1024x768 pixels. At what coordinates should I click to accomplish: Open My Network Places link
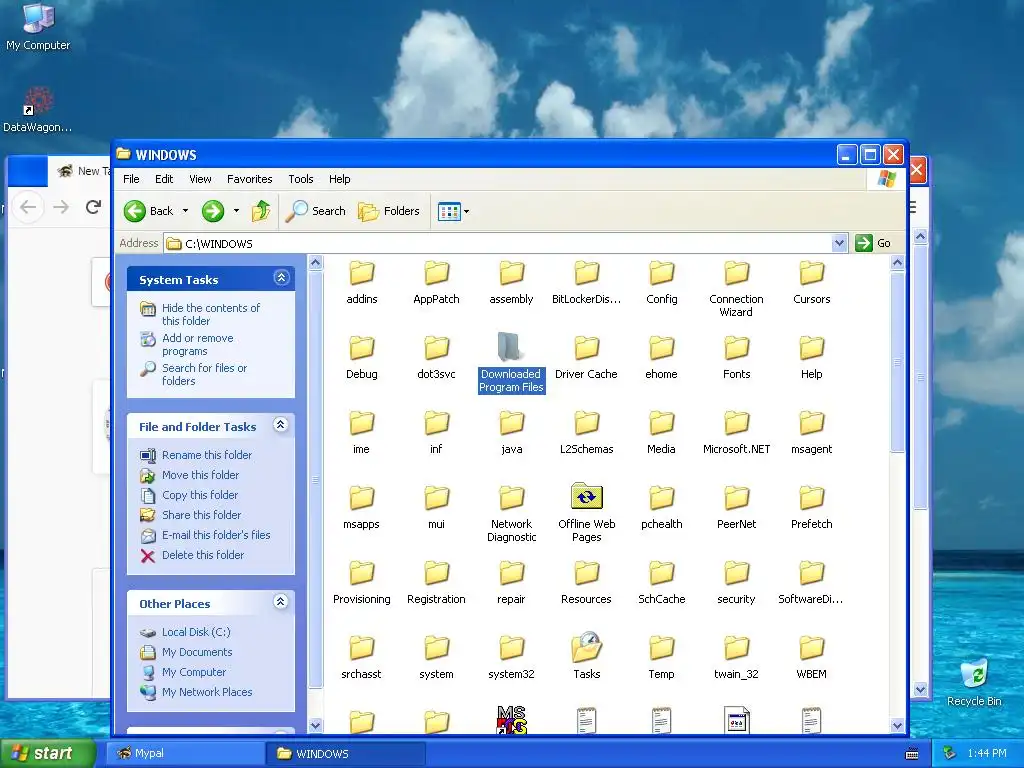click(206, 692)
